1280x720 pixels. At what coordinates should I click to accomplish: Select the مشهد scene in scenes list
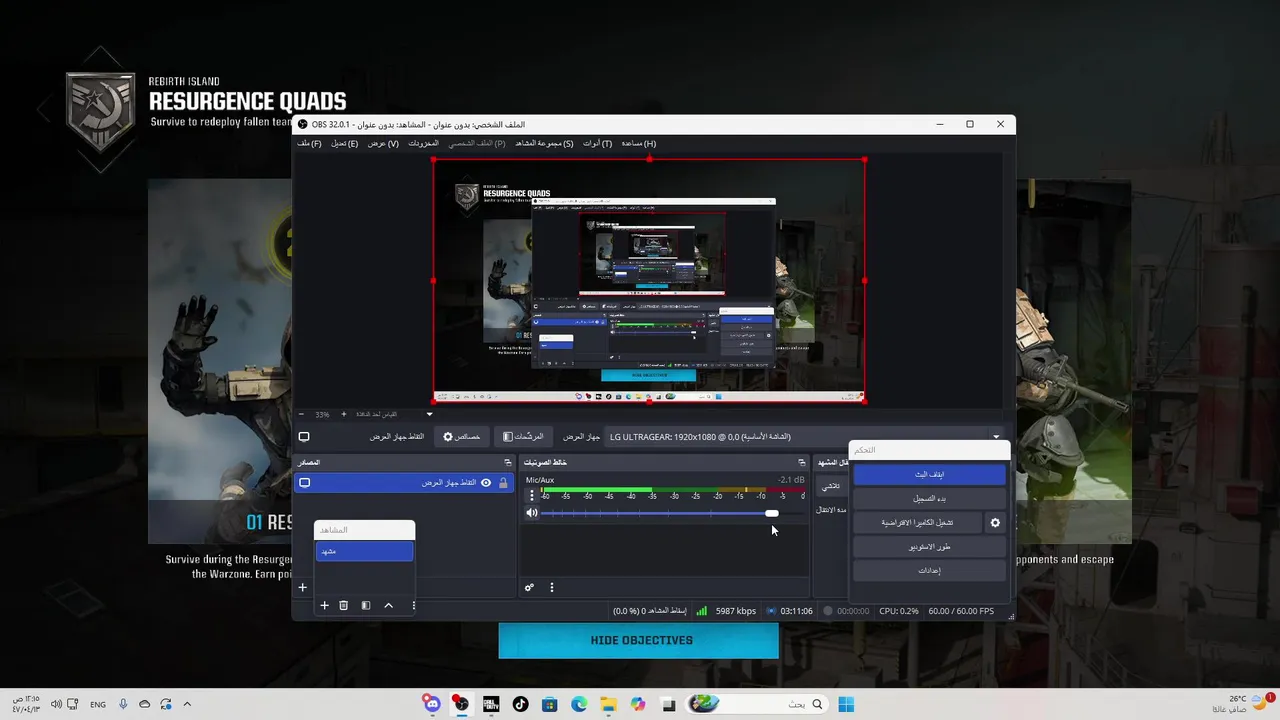click(364, 551)
